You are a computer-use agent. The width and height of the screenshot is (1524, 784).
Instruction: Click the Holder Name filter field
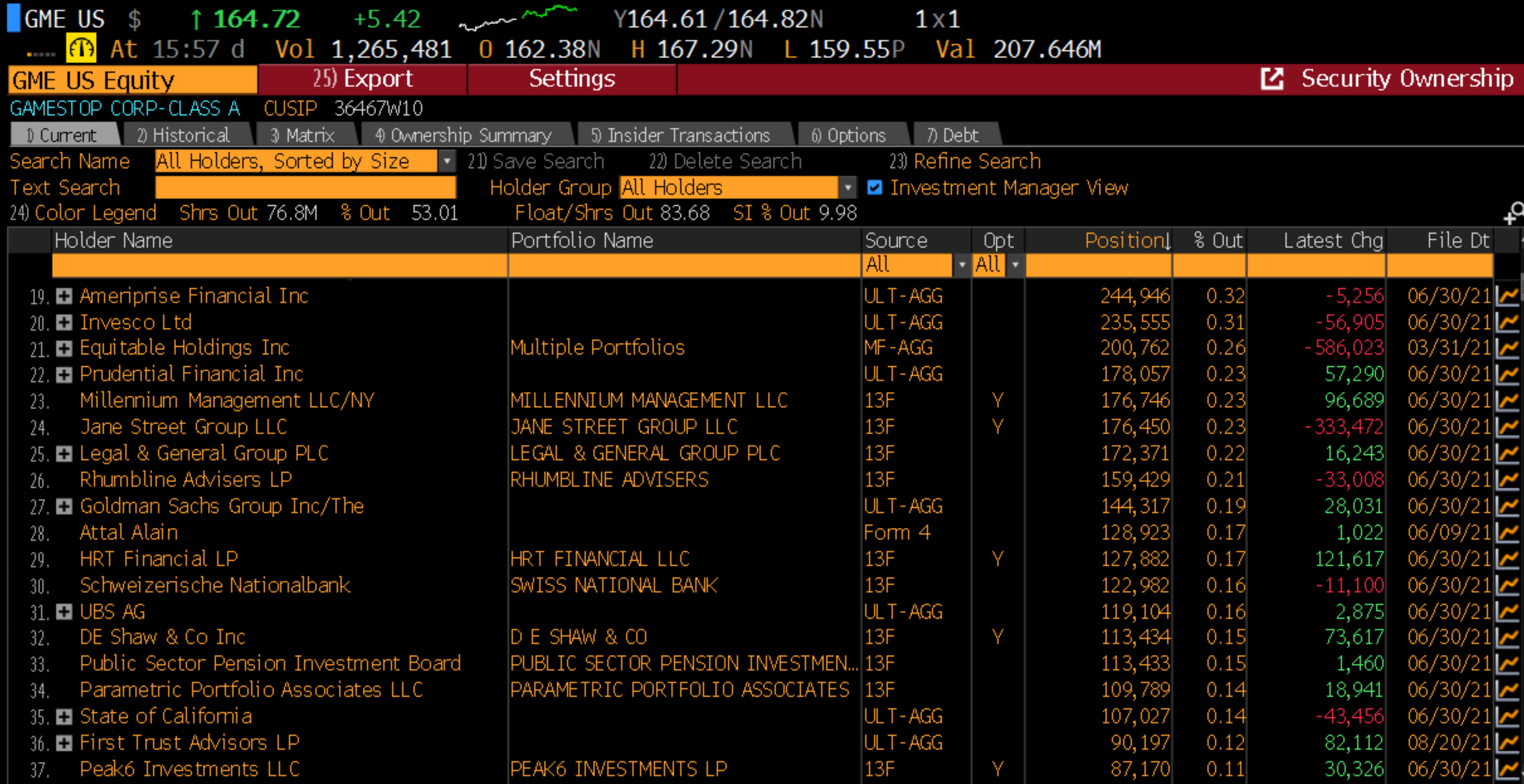[x=280, y=265]
